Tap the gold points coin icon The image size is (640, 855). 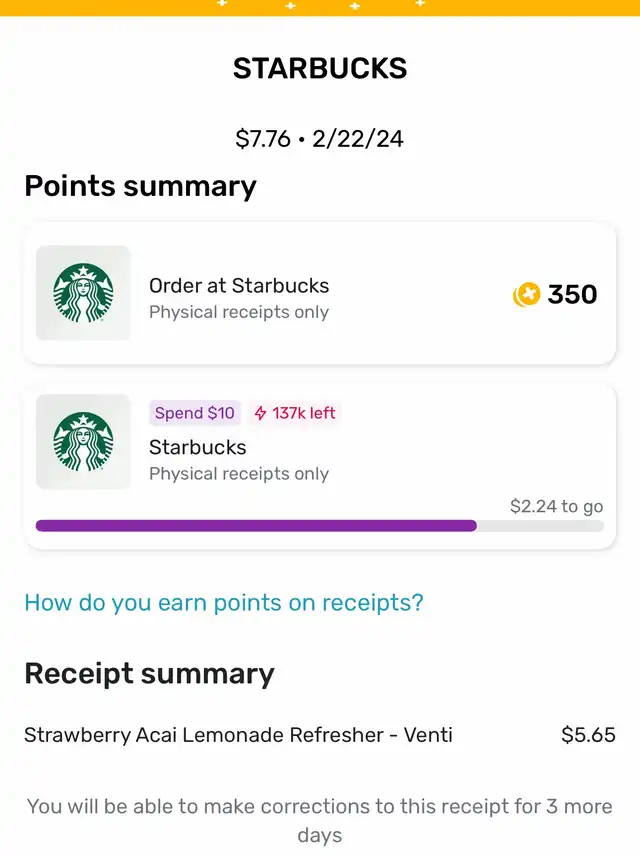point(526,294)
